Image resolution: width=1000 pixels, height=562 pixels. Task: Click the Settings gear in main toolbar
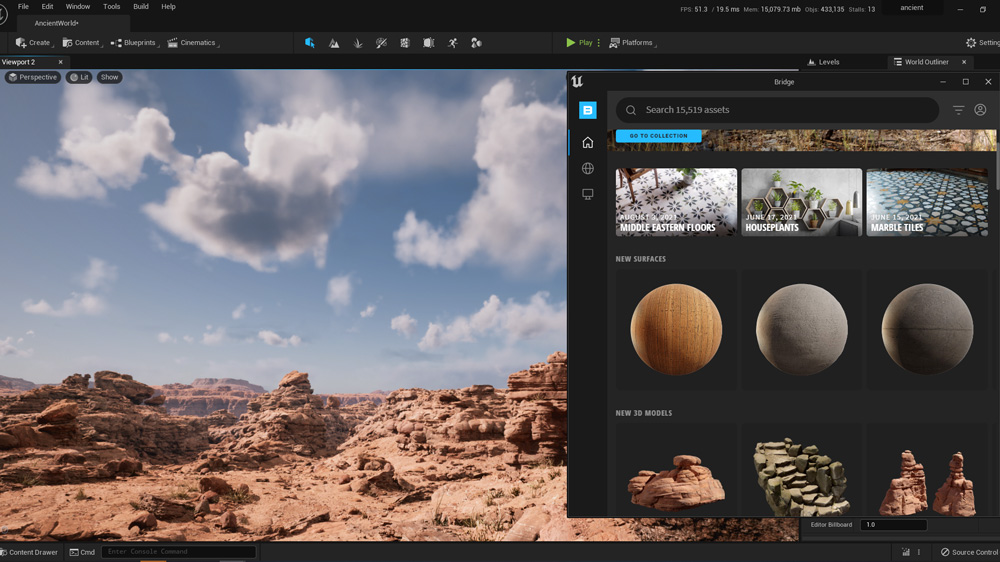point(971,43)
